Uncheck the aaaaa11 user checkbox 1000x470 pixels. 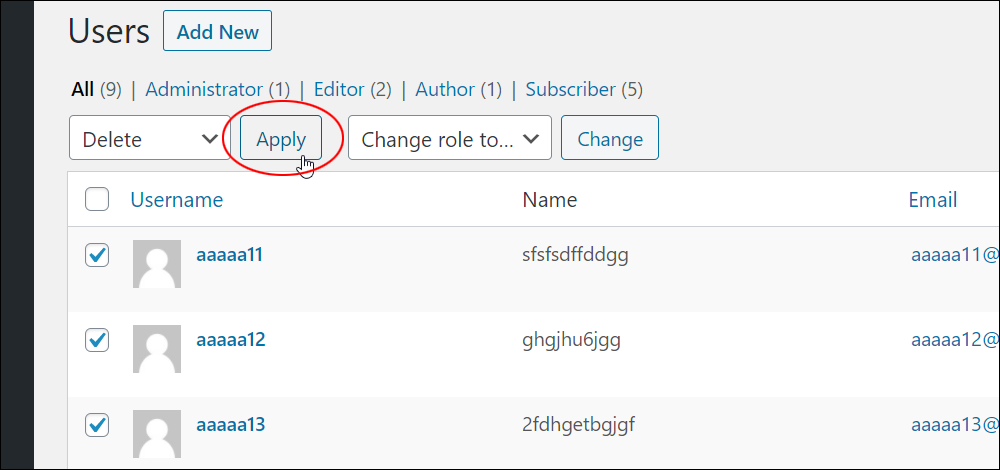pos(97,255)
